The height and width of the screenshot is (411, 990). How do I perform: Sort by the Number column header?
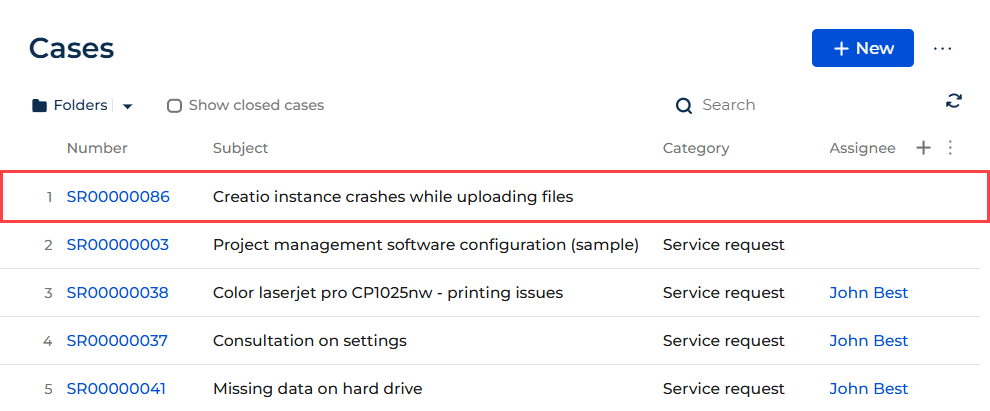[x=97, y=148]
